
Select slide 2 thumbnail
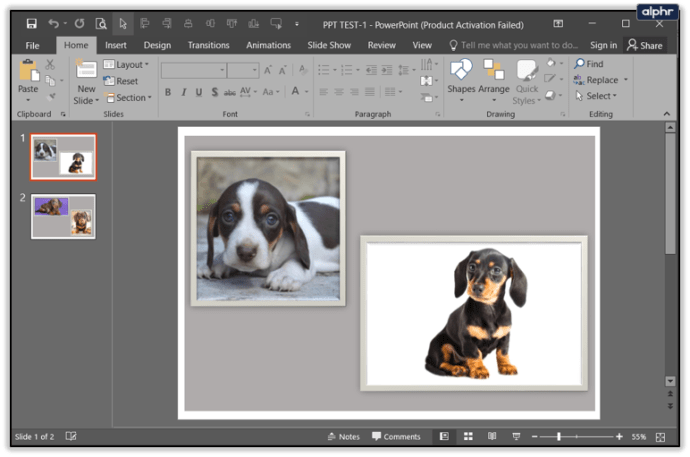click(63, 215)
